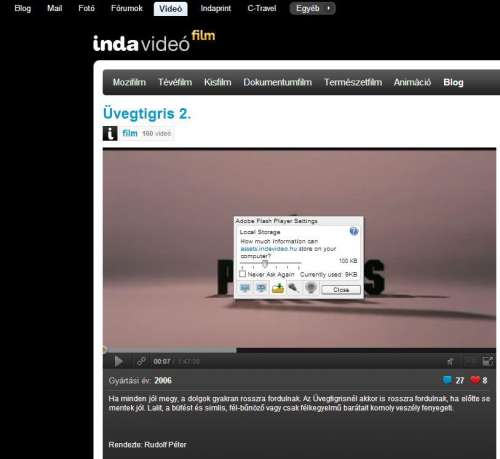
Task: Open the Camera tab icon in Flash settings
Action: pyautogui.click(x=311, y=288)
